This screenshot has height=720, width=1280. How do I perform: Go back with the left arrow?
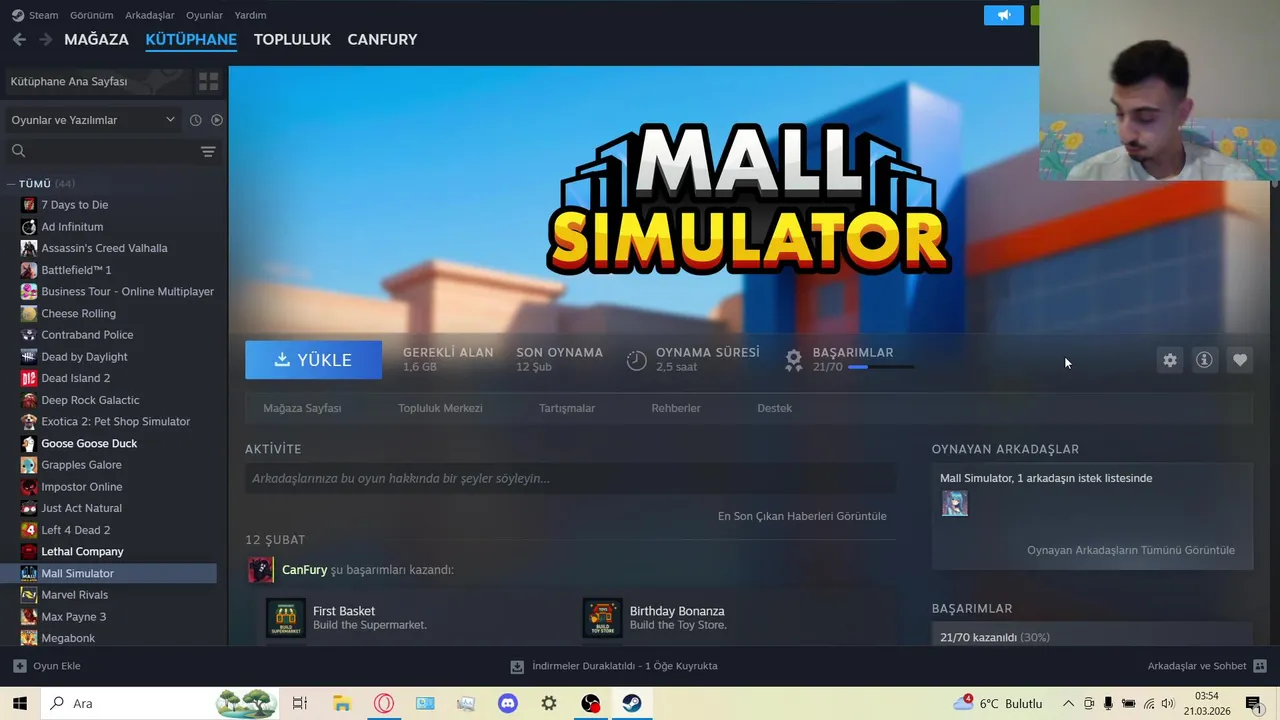pos(19,39)
